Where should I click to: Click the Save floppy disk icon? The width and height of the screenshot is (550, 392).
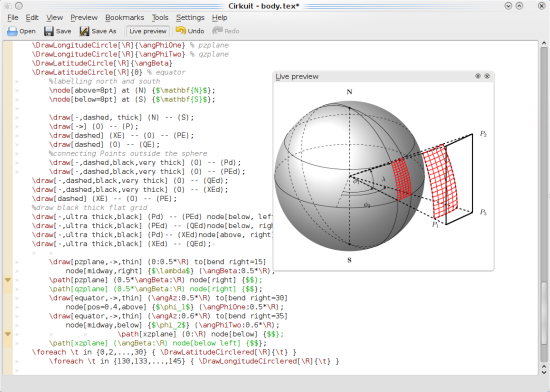click(x=49, y=31)
